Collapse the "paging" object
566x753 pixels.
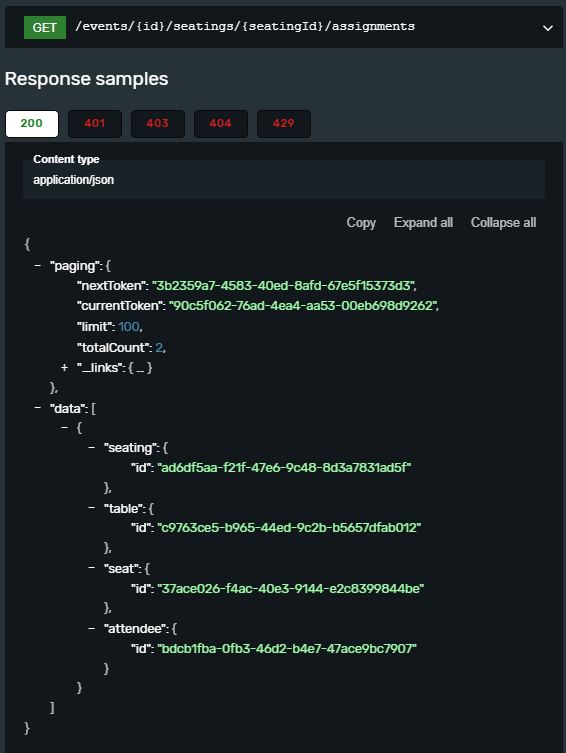coord(38,265)
